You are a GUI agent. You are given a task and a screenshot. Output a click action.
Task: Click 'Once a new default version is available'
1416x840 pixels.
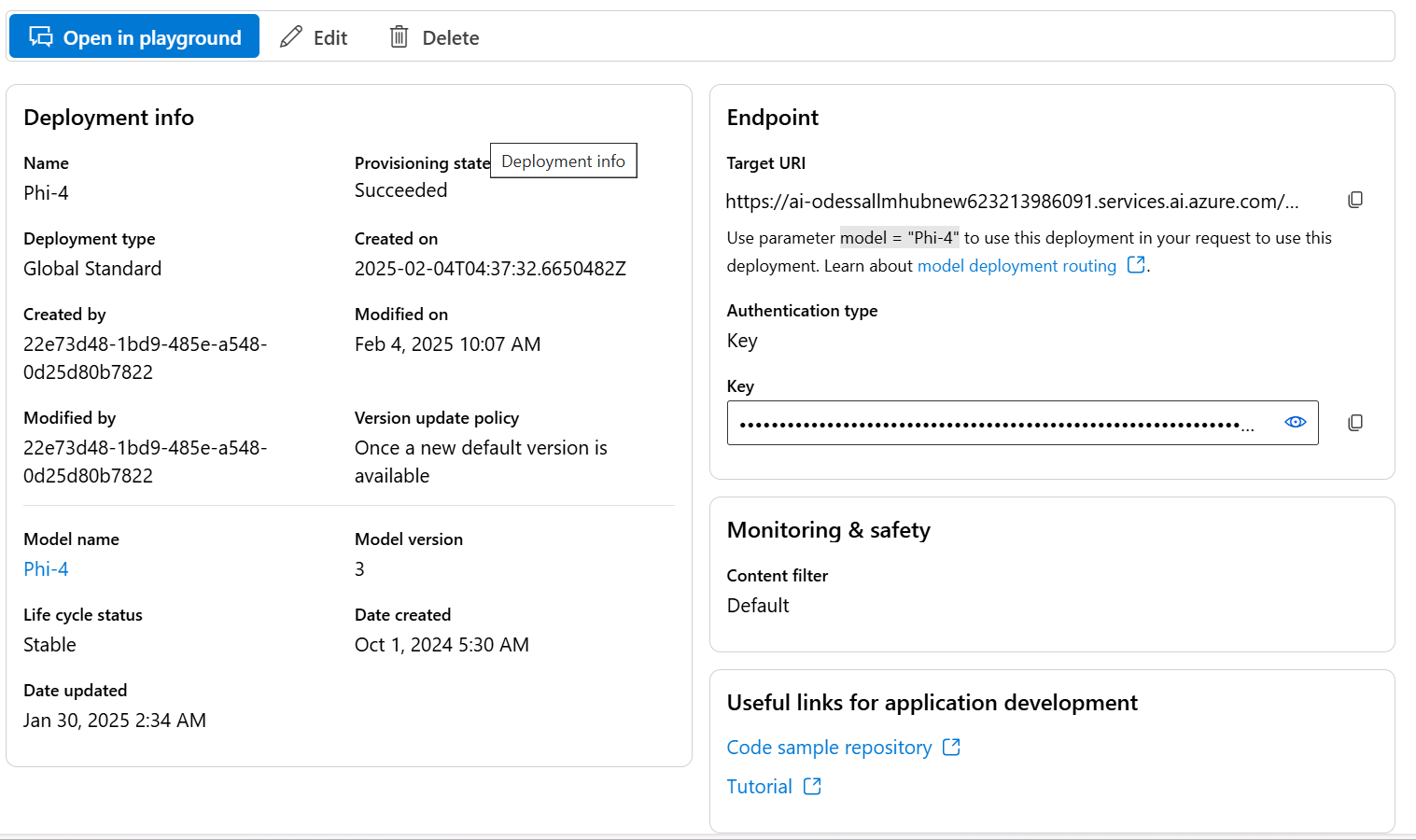[481, 462]
